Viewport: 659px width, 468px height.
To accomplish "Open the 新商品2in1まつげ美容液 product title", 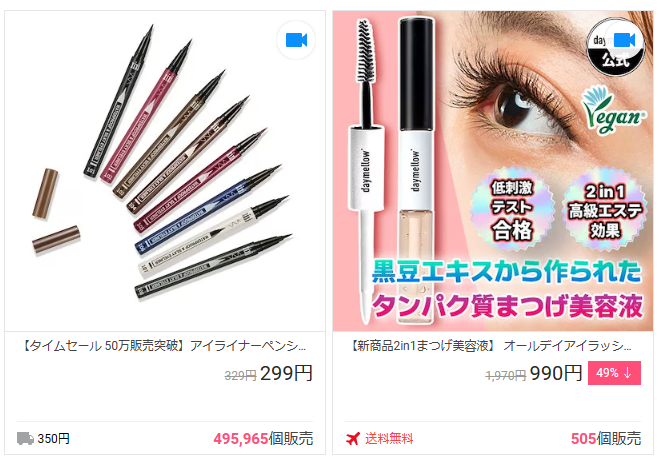I will (x=490, y=346).
